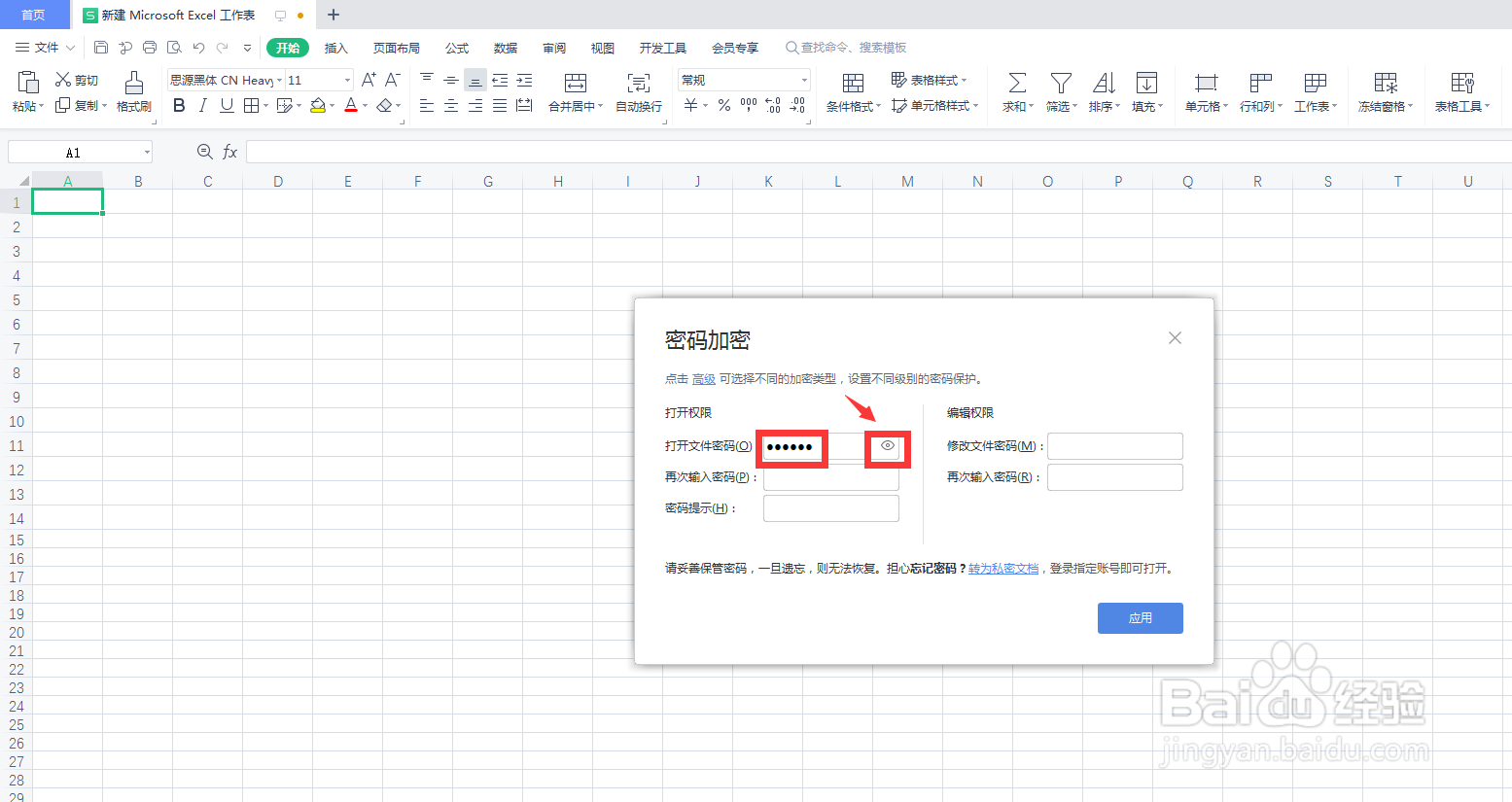Redo the last undone action
The image size is (1512, 802).
(x=223, y=47)
